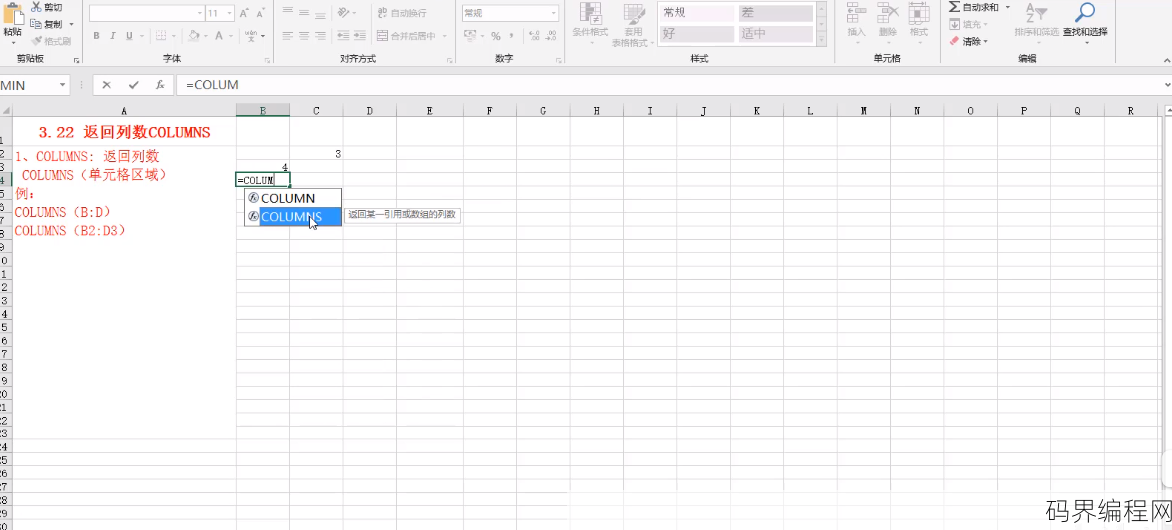
Task: Click the cell Borders icon
Action: (161, 36)
